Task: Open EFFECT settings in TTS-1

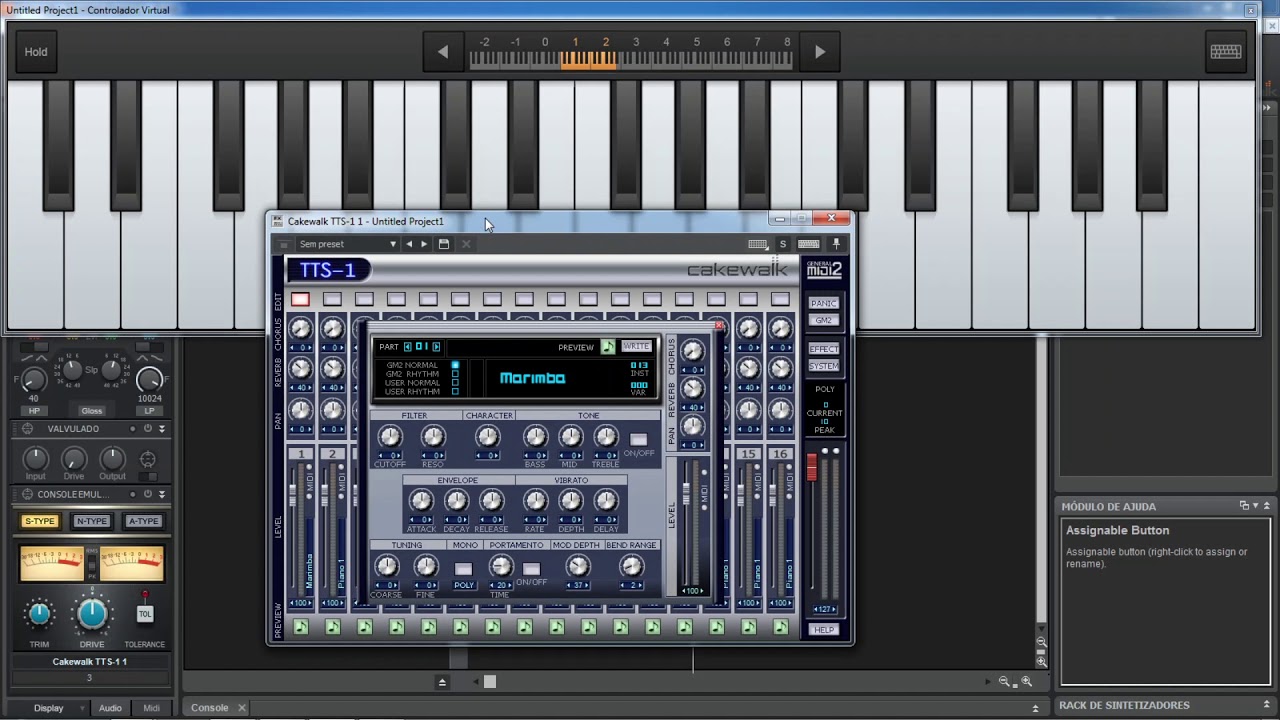Action: [x=824, y=349]
